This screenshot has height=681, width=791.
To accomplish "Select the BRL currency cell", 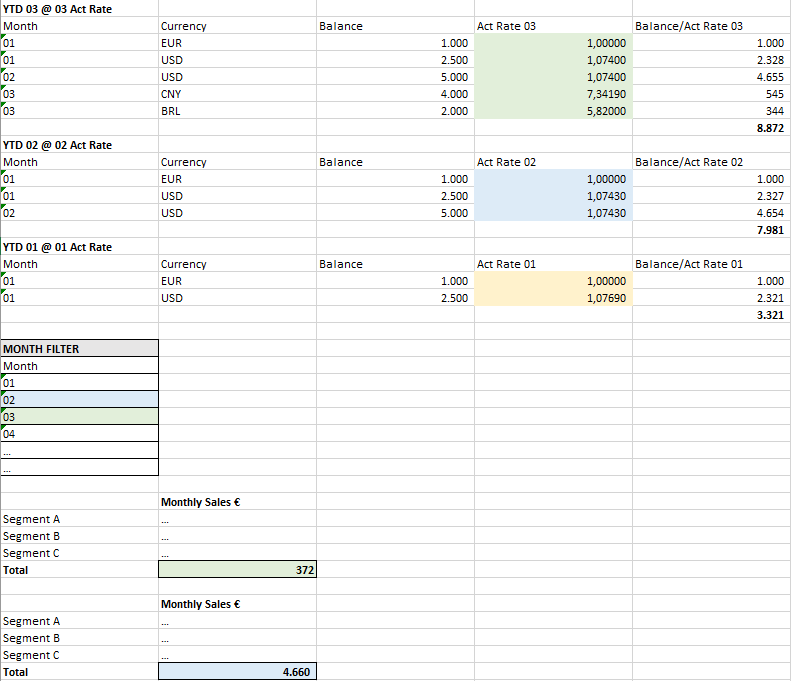I will pos(238,111).
